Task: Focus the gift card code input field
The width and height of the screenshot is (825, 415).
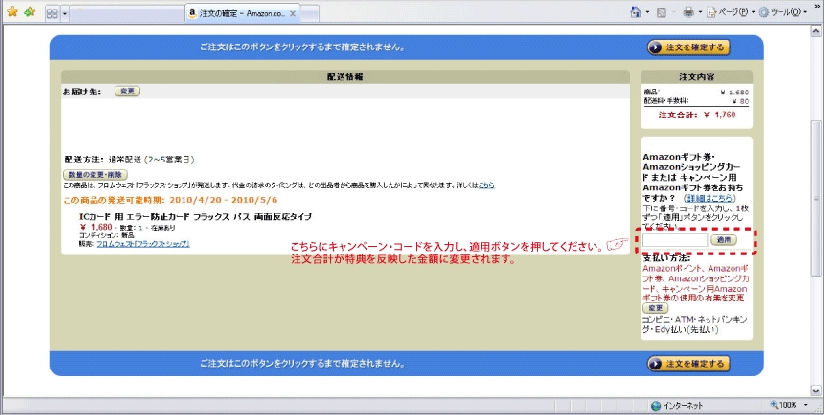Action: pos(675,240)
